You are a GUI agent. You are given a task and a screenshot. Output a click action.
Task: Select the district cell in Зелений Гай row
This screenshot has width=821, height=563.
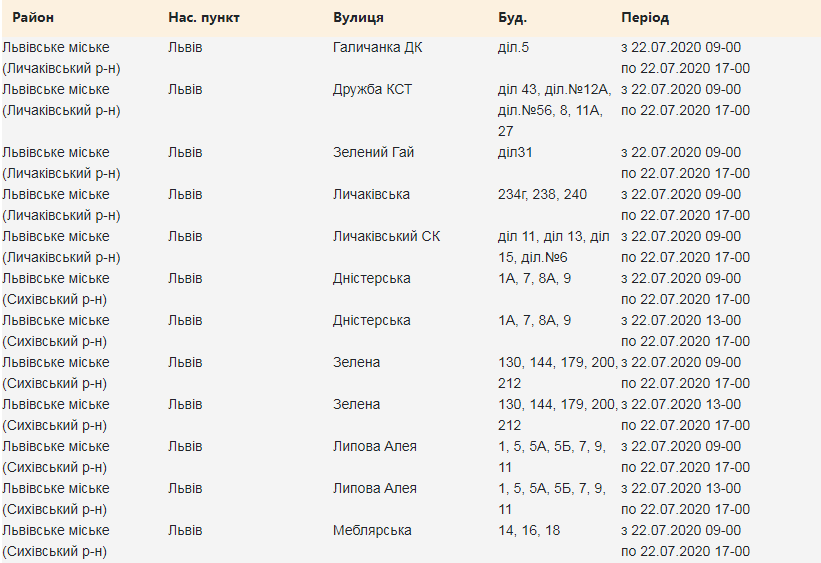coord(62,162)
